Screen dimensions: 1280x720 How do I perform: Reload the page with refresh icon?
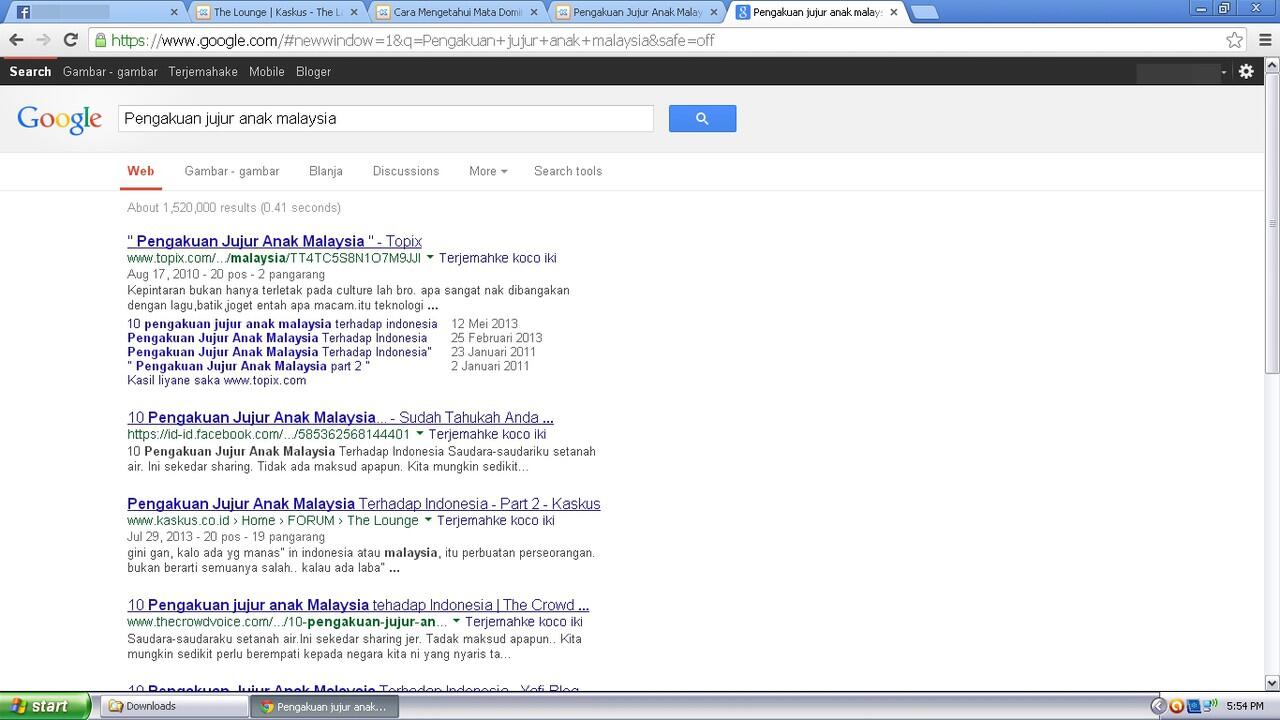pos(70,40)
